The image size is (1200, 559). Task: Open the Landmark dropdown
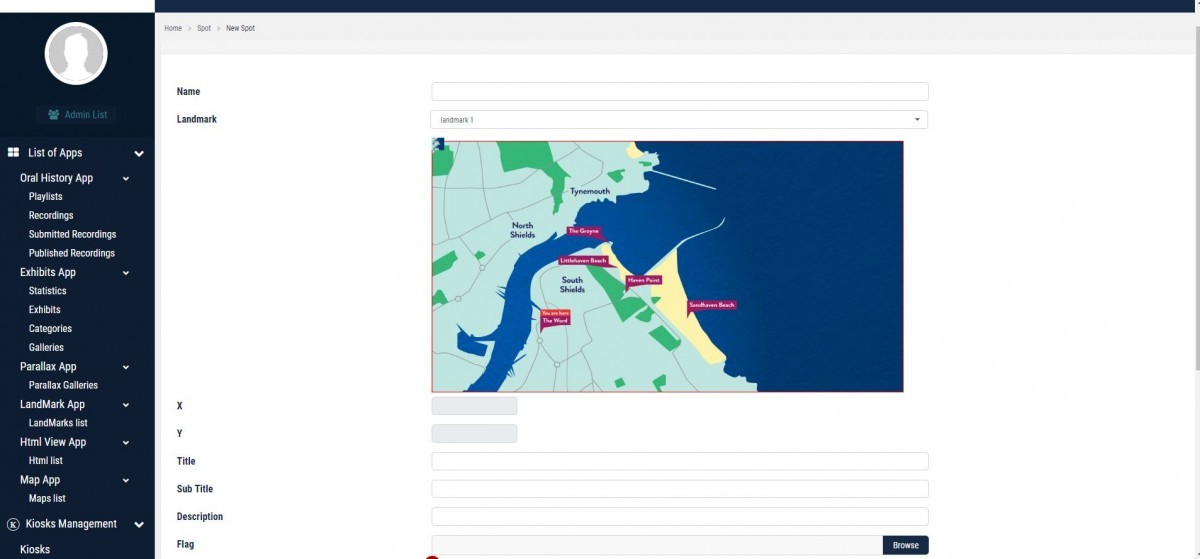[x=679, y=120]
